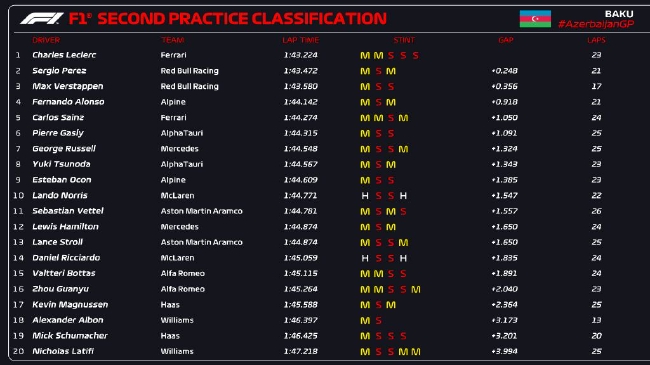The width and height of the screenshot is (650, 365).
Task: Click the BAKU location label
Action: (x=619, y=14)
